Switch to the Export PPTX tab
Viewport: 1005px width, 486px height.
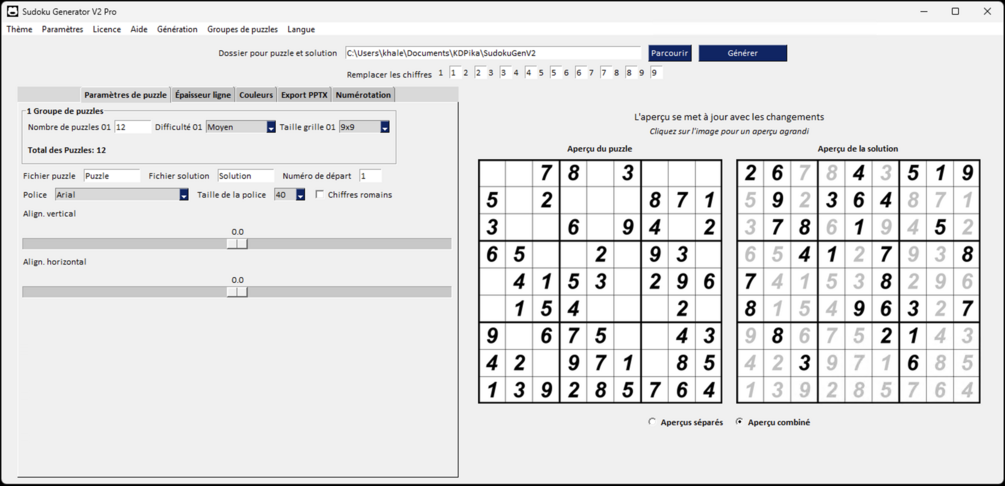click(304, 95)
